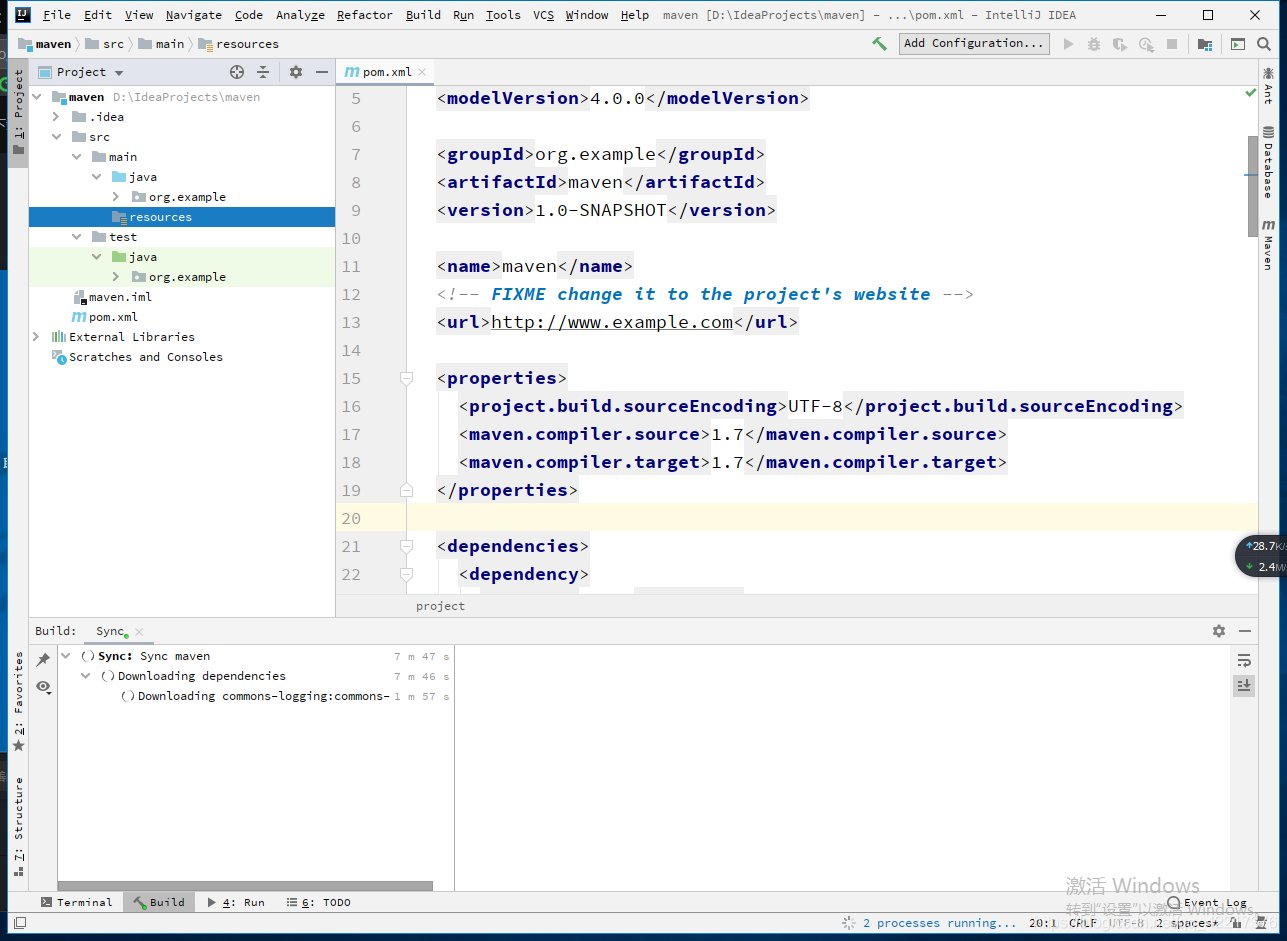Open the Maven tool window

coord(1268,244)
